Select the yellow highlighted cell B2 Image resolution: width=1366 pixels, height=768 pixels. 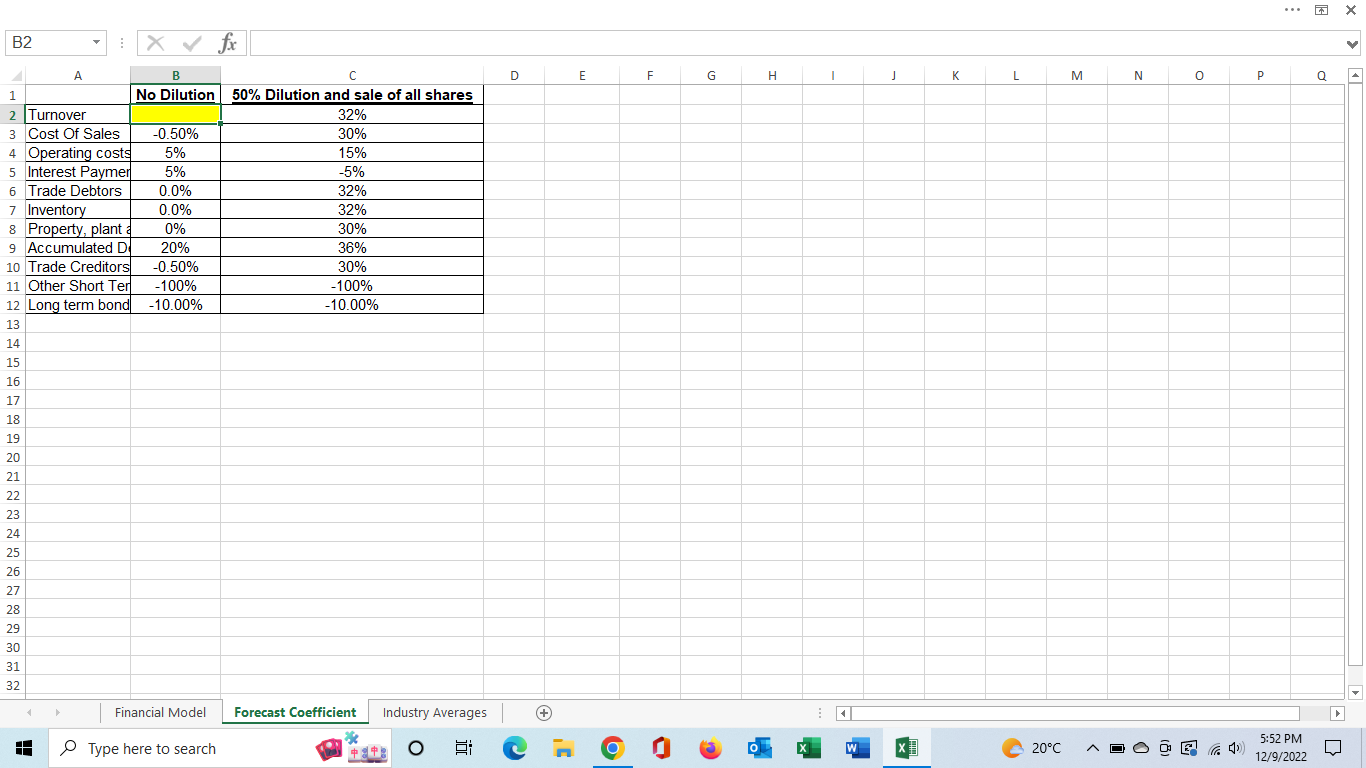pyautogui.click(x=175, y=115)
